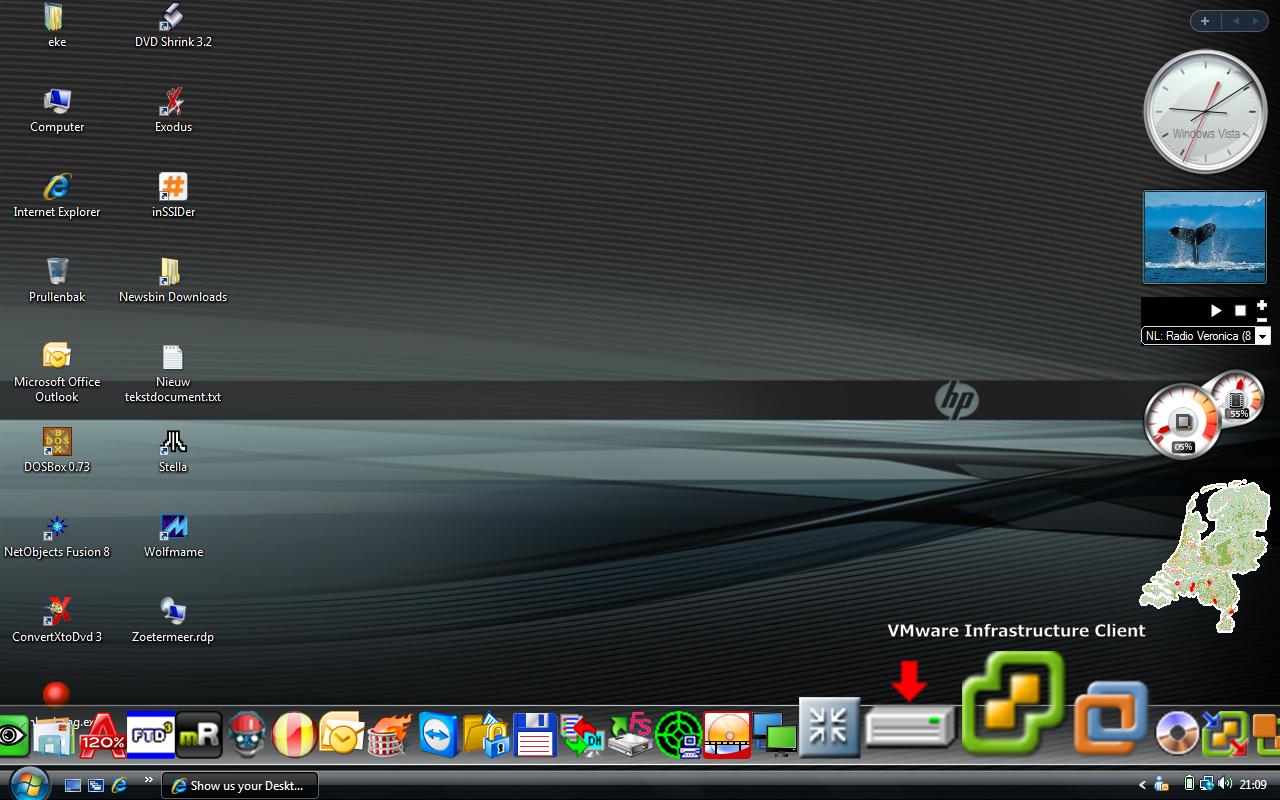Click Show Desktop quick launch icon
The width and height of the screenshot is (1280, 800).
pos(73,785)
